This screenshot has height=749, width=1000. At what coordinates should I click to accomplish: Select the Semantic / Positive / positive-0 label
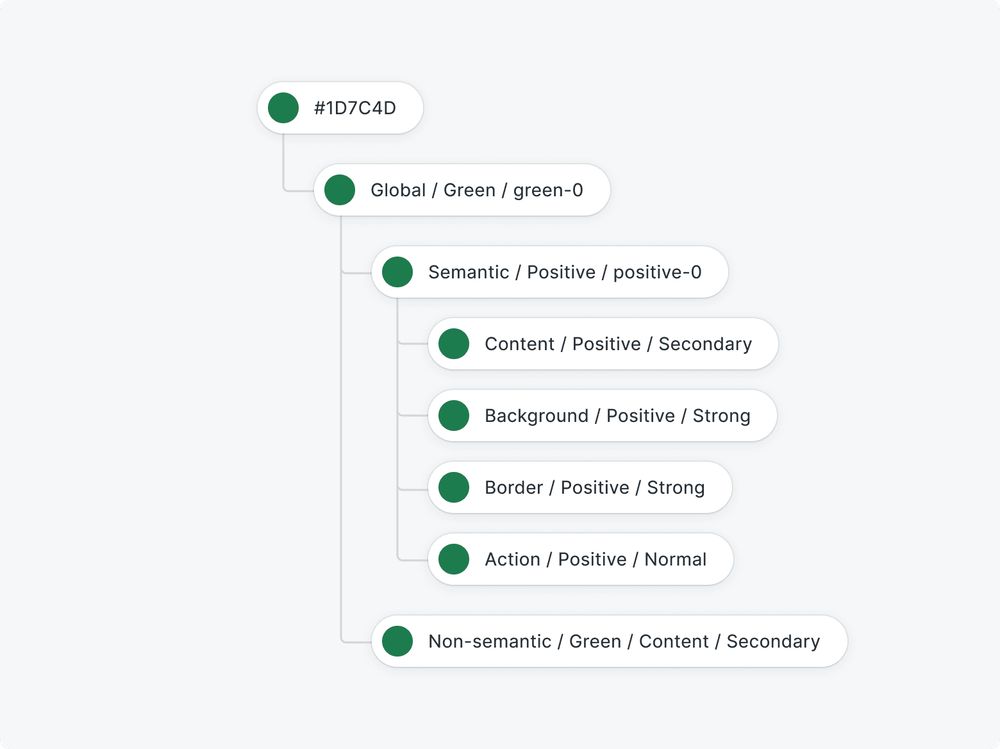565,272
